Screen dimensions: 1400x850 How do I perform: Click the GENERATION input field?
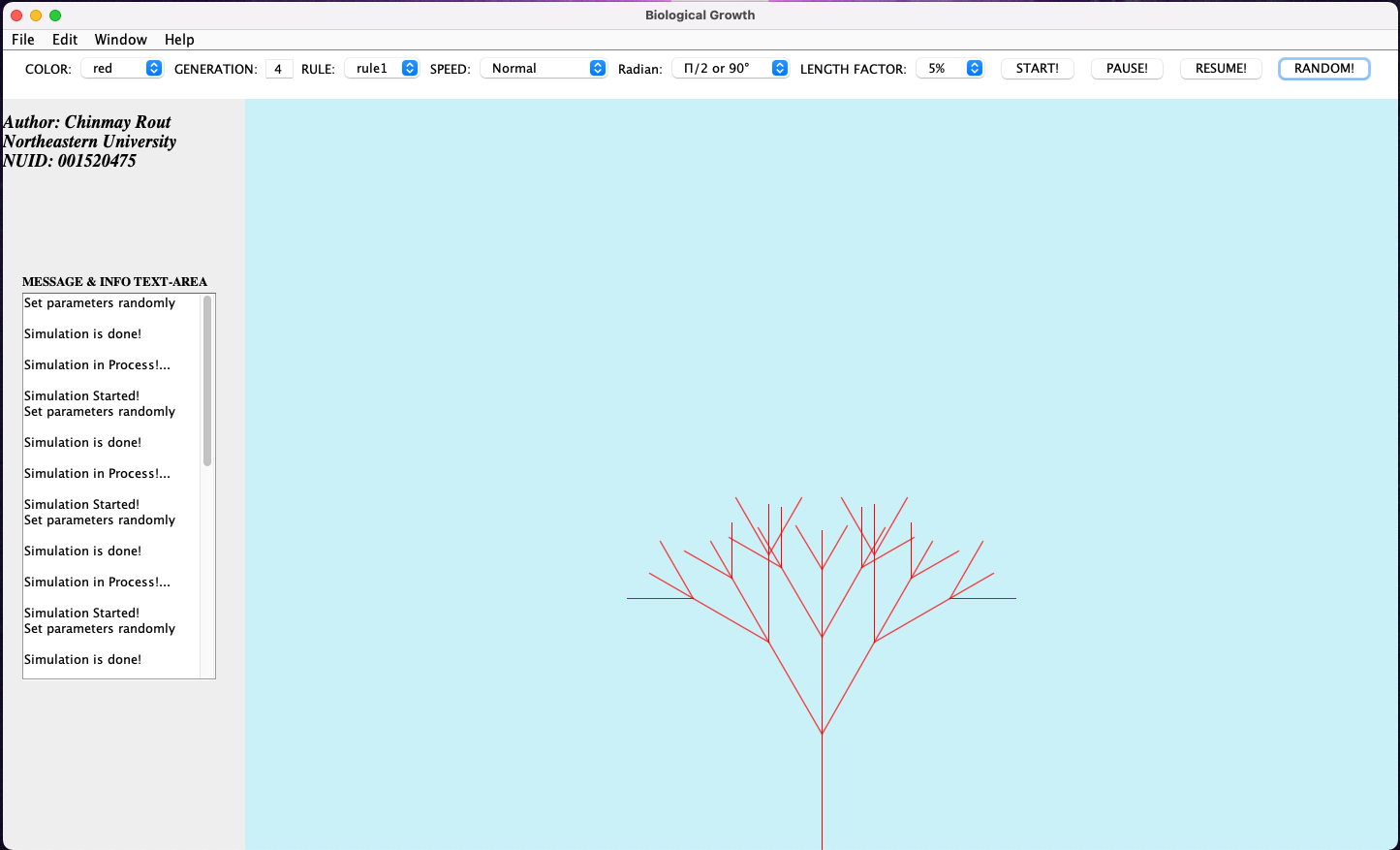coord(279,68)
